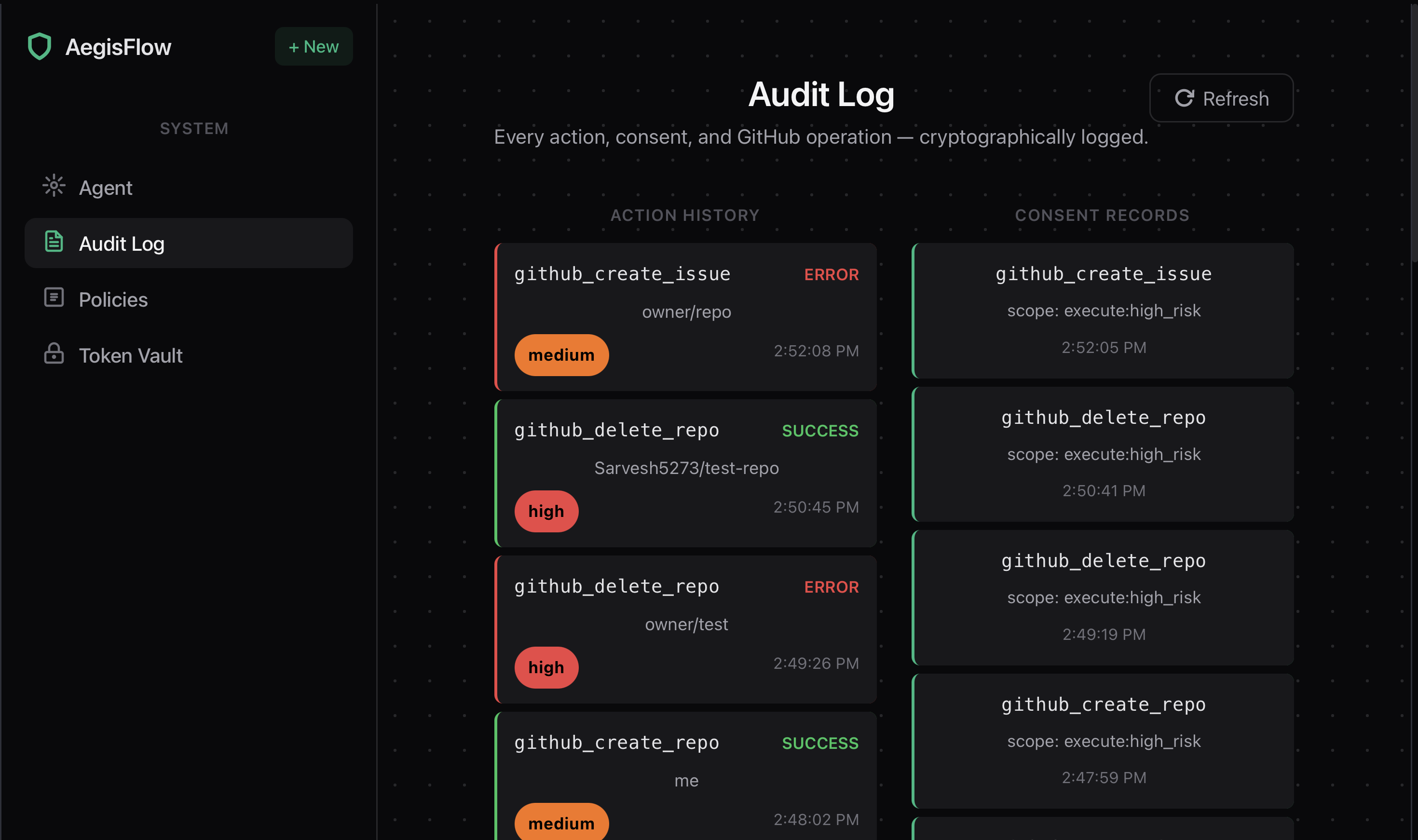The height and width of the screenshot is (840, 1418).
Task: Click the Audit Log document icon
Action: [54, 242]
